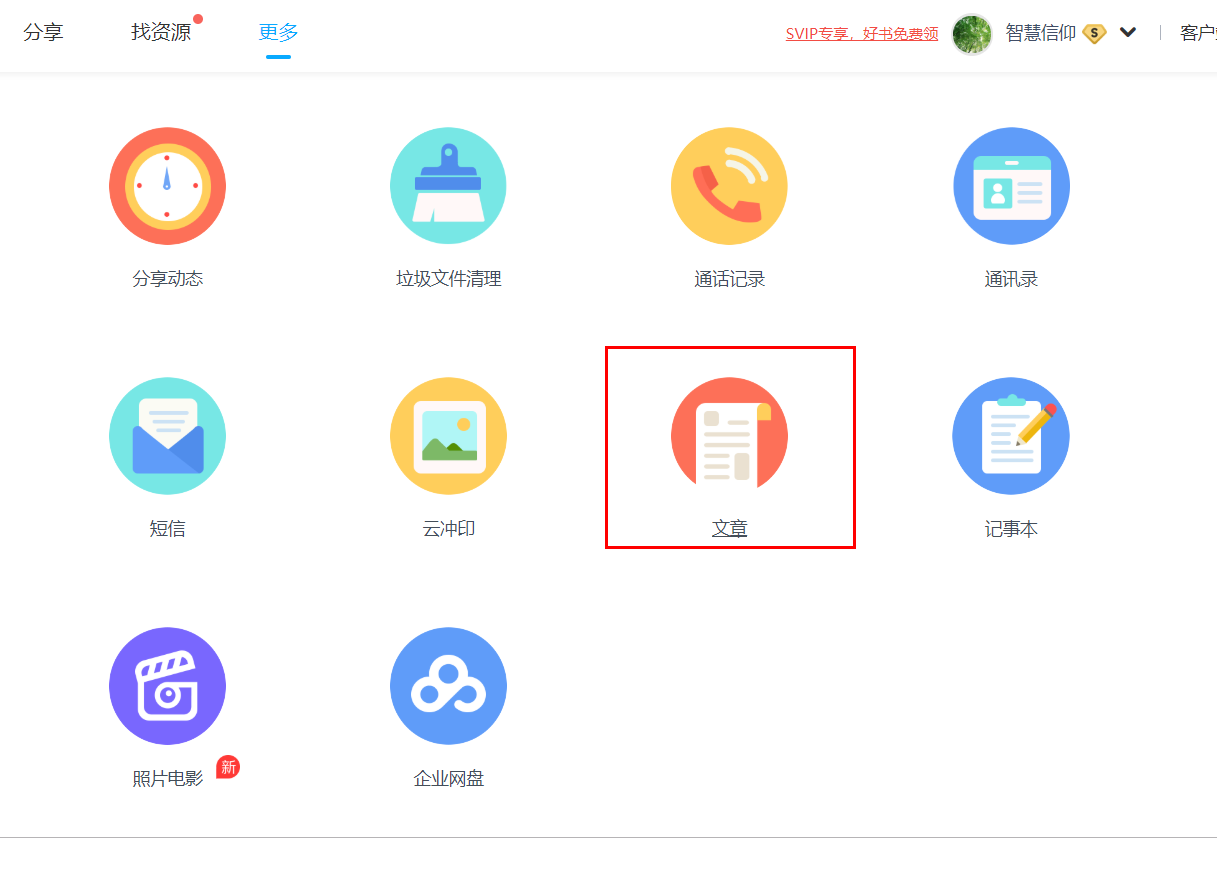Click the SVIP专享 promotion link

[861, 34]
